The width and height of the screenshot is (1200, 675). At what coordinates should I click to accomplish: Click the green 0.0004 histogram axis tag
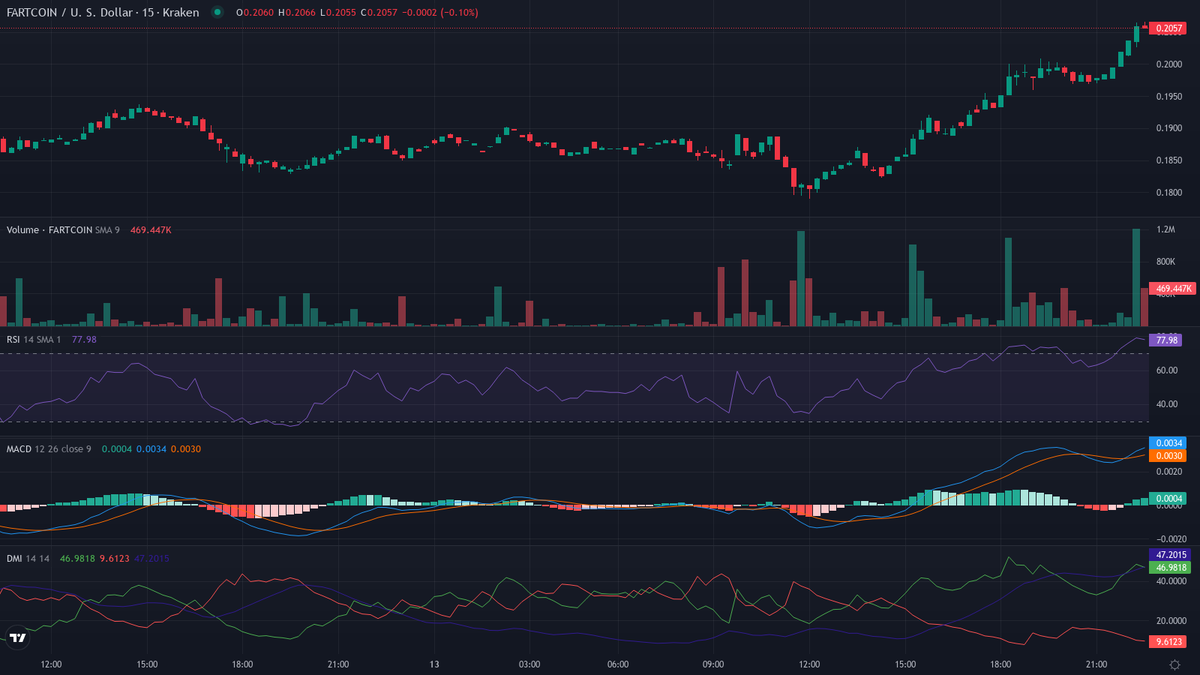tap(1168, 498)
